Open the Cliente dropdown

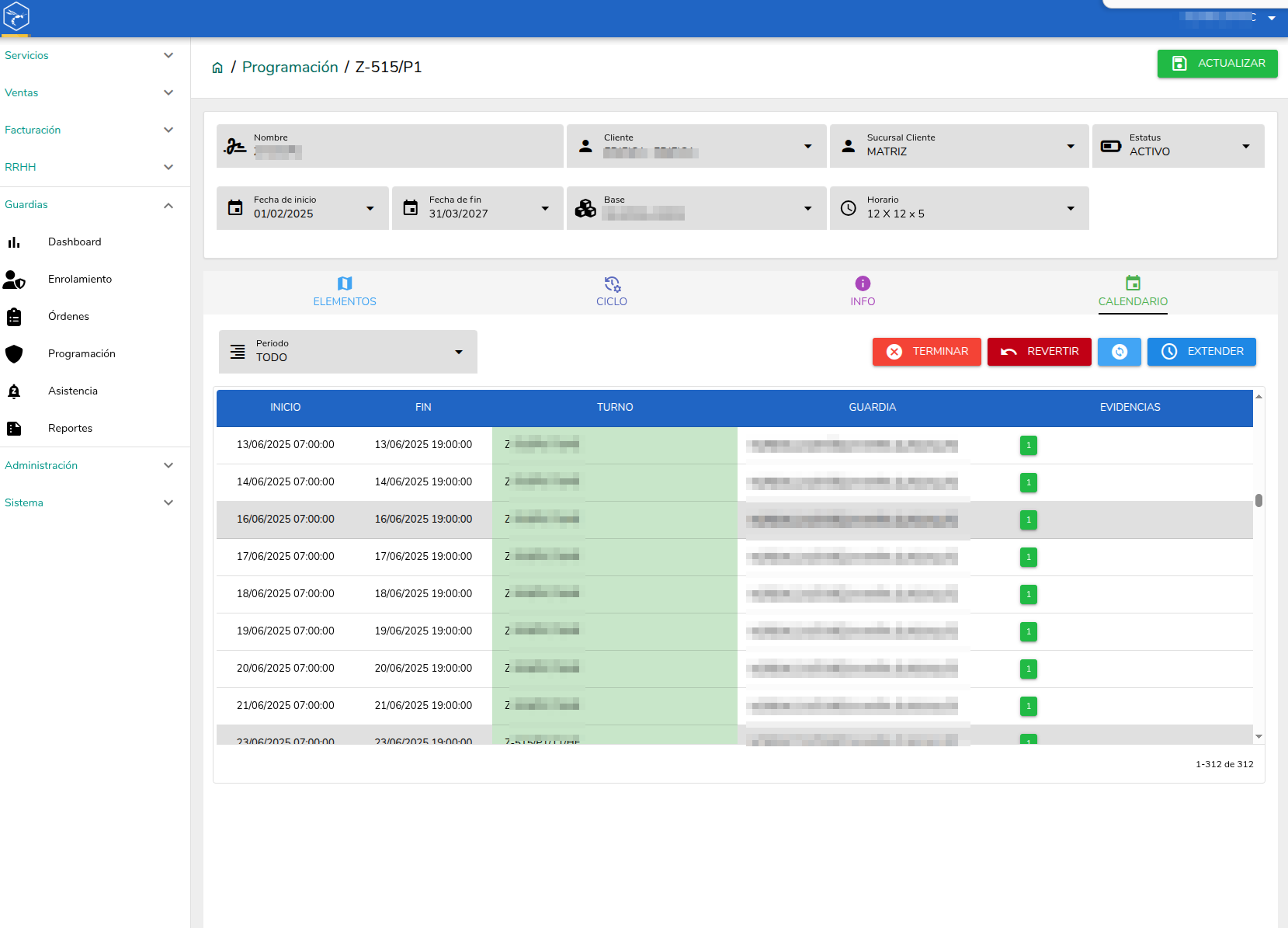click(696, 146)
